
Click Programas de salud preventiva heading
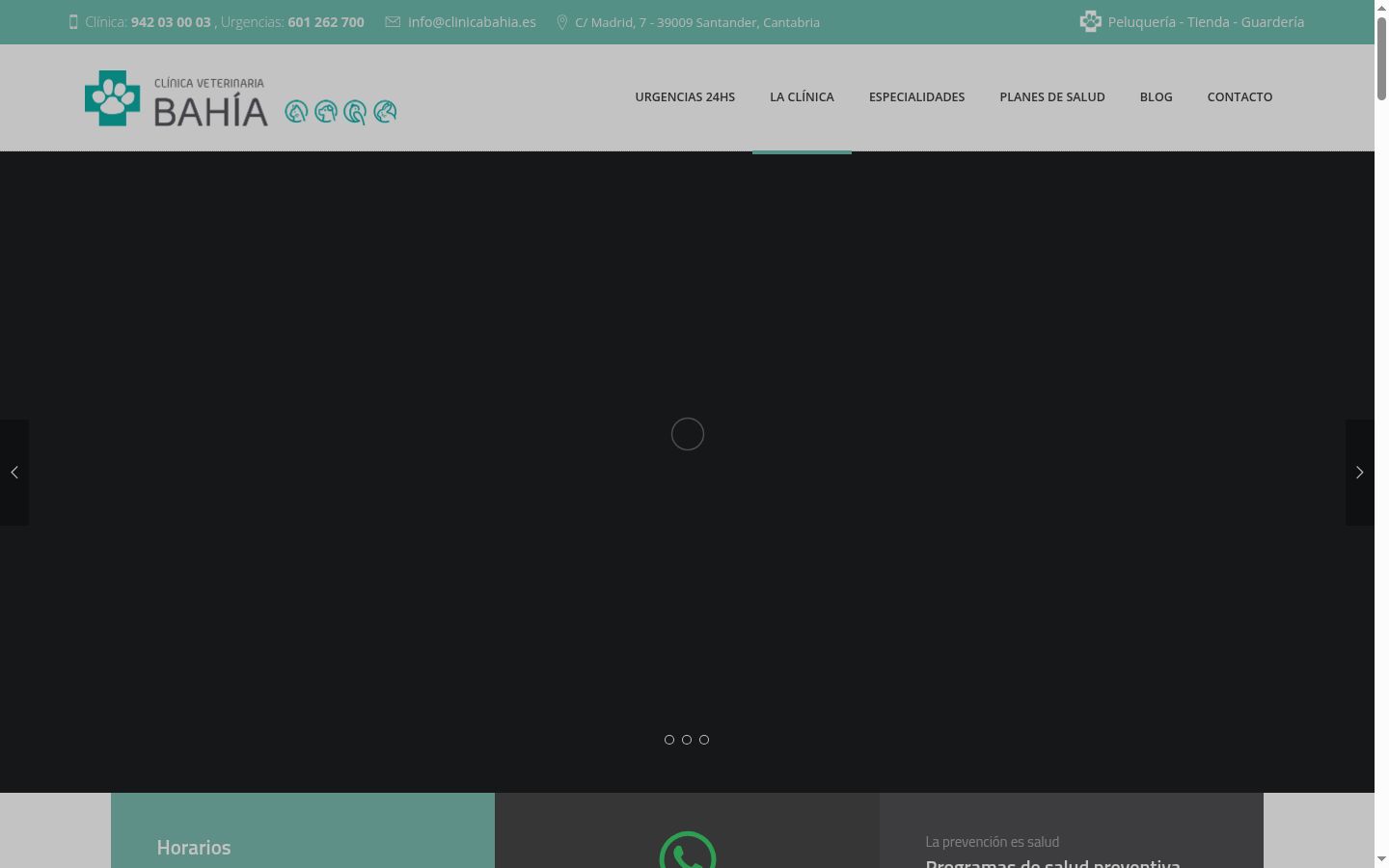click(x=1052, y=862)
